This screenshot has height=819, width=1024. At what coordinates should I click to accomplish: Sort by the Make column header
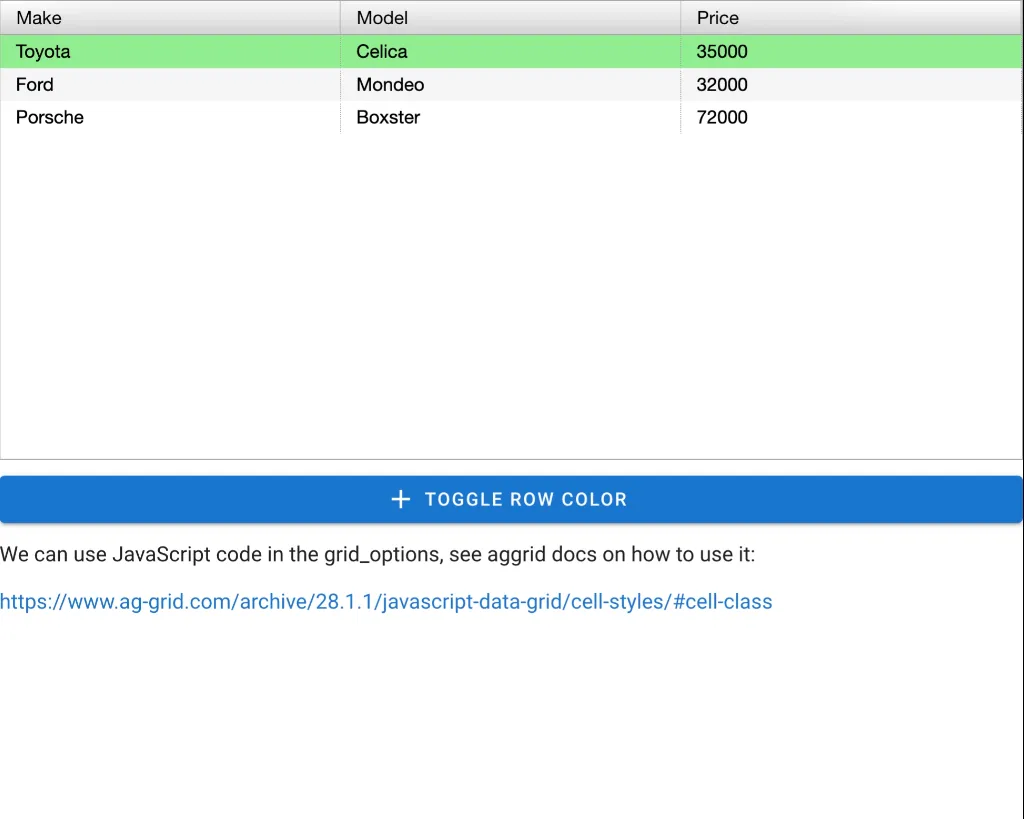point(39,18)
